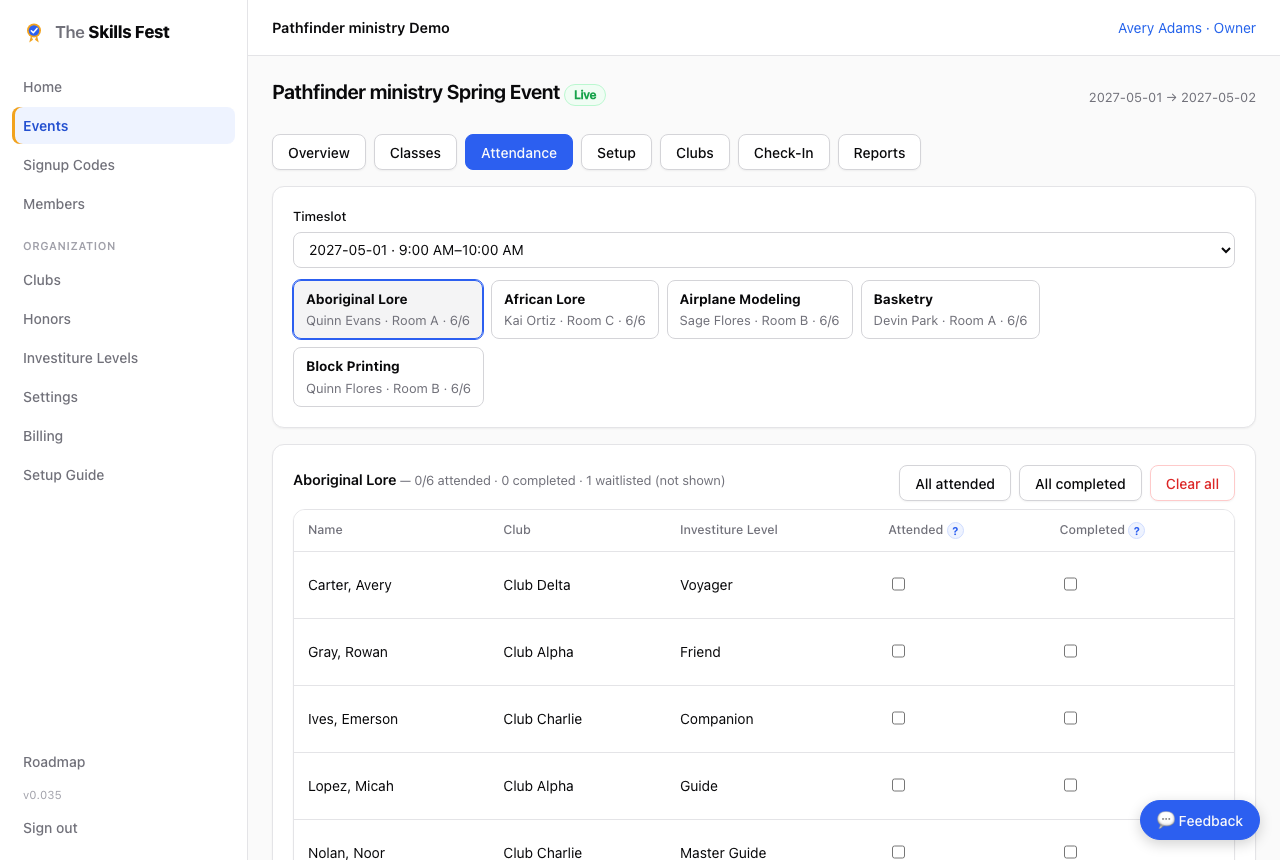Select the African Lore class card
The height and width of the screenshot is (860, 1280).
(575, 309)
